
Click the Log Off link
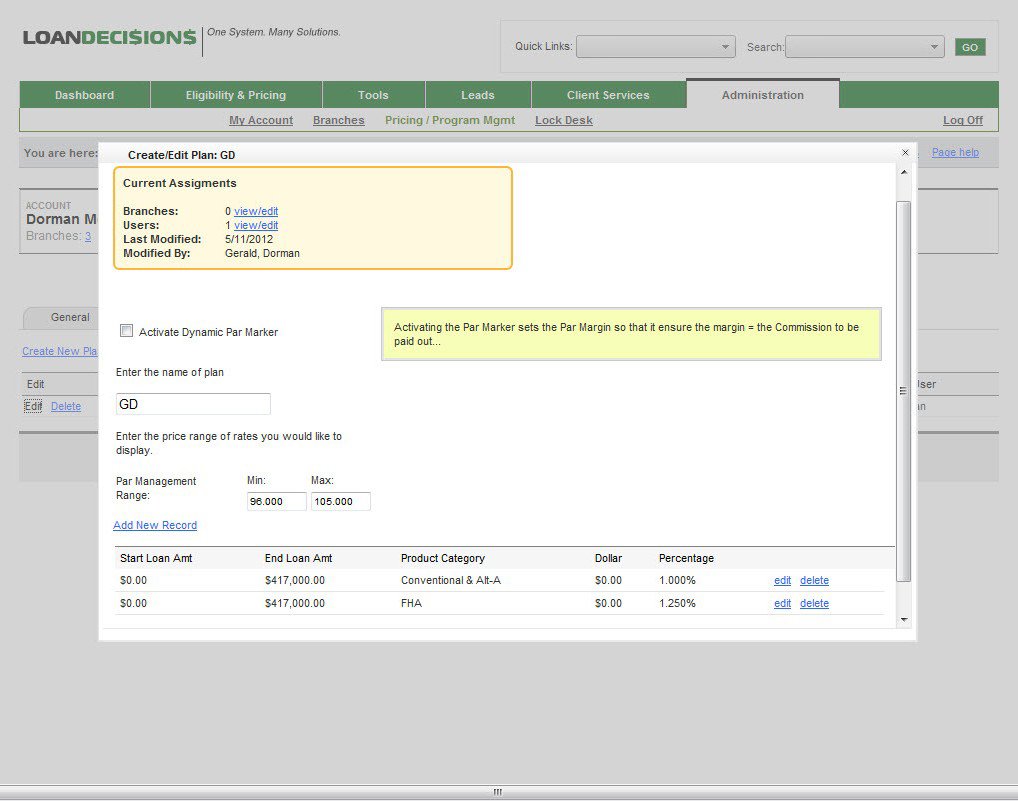pyautogui.click(x=963, y=120)
